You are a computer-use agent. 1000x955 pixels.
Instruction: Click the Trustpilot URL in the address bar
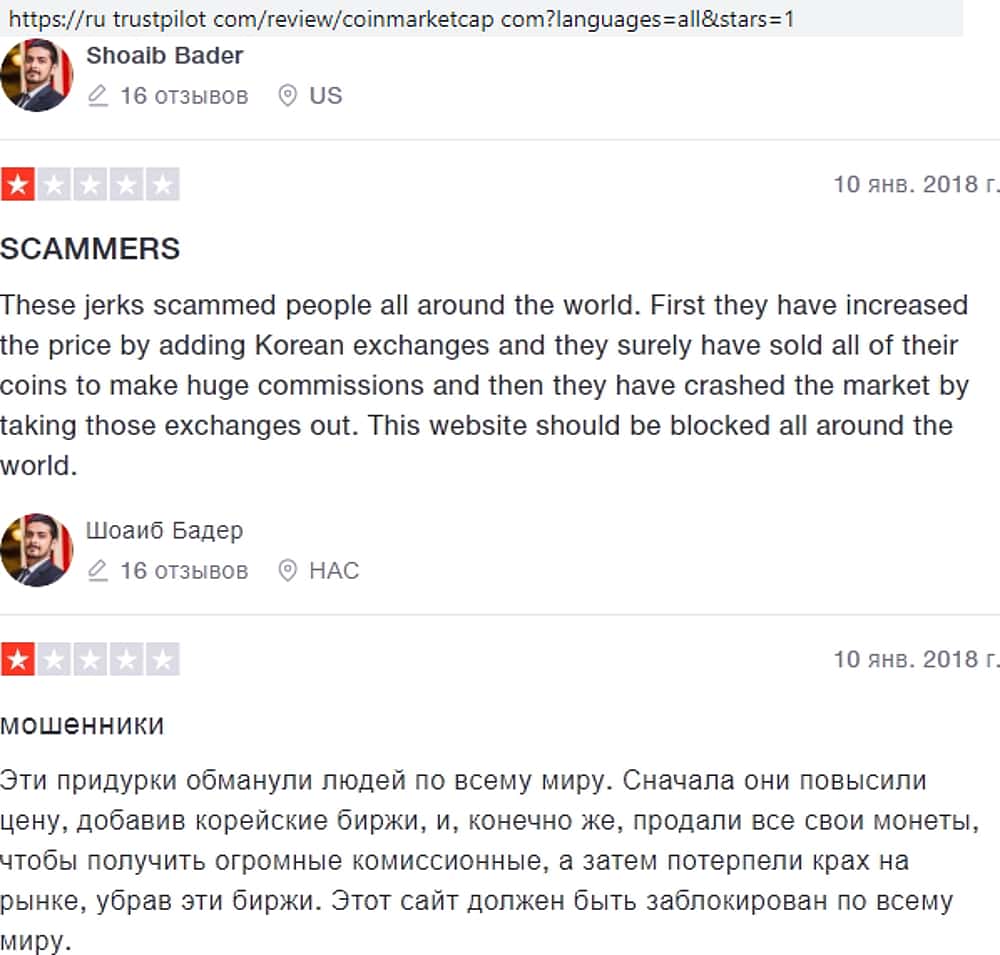coord(400,19)
